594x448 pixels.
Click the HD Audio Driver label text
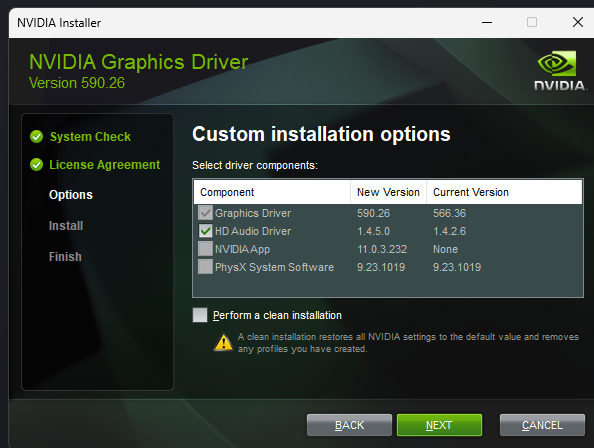click(253, 231)
